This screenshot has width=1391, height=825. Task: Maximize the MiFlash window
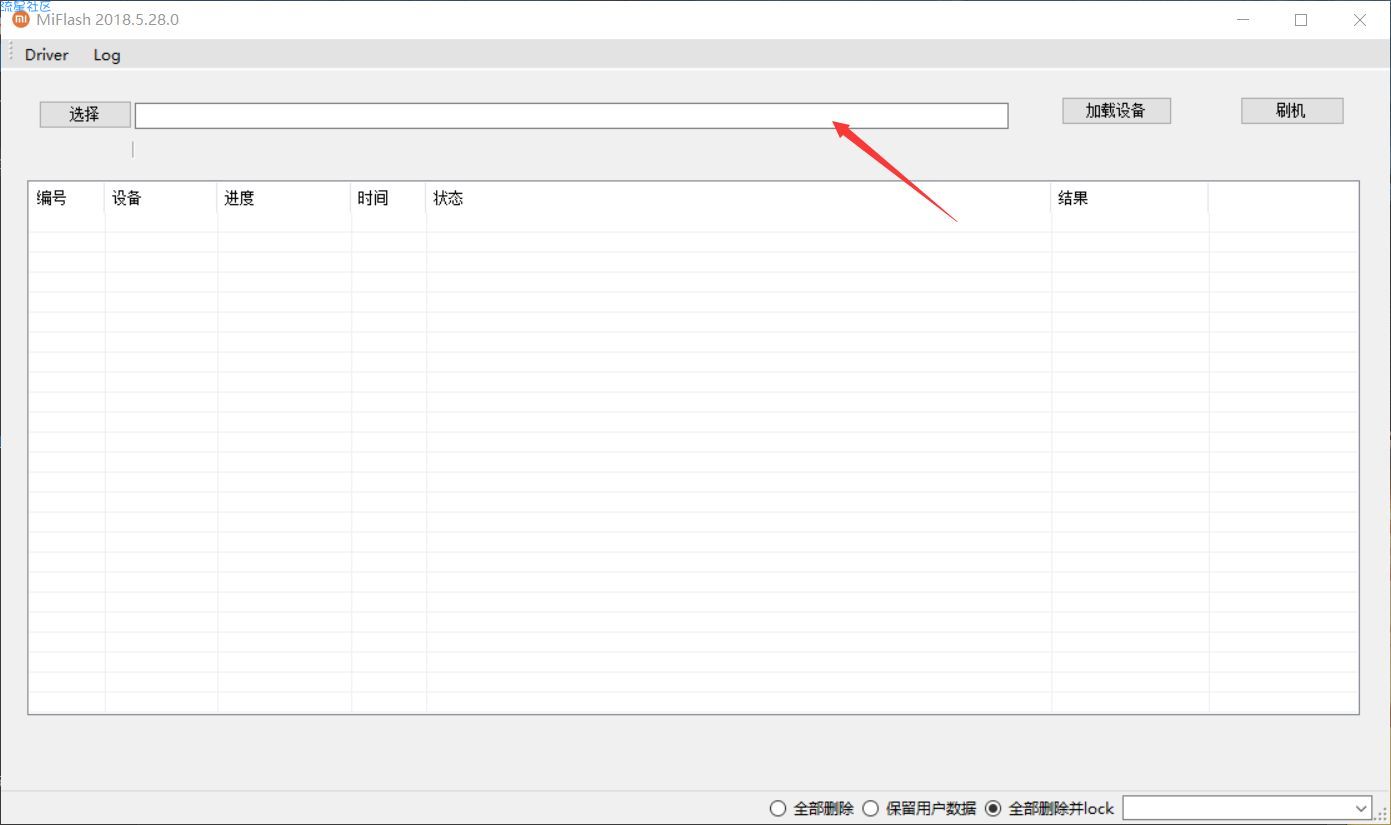click(1301, 19)
